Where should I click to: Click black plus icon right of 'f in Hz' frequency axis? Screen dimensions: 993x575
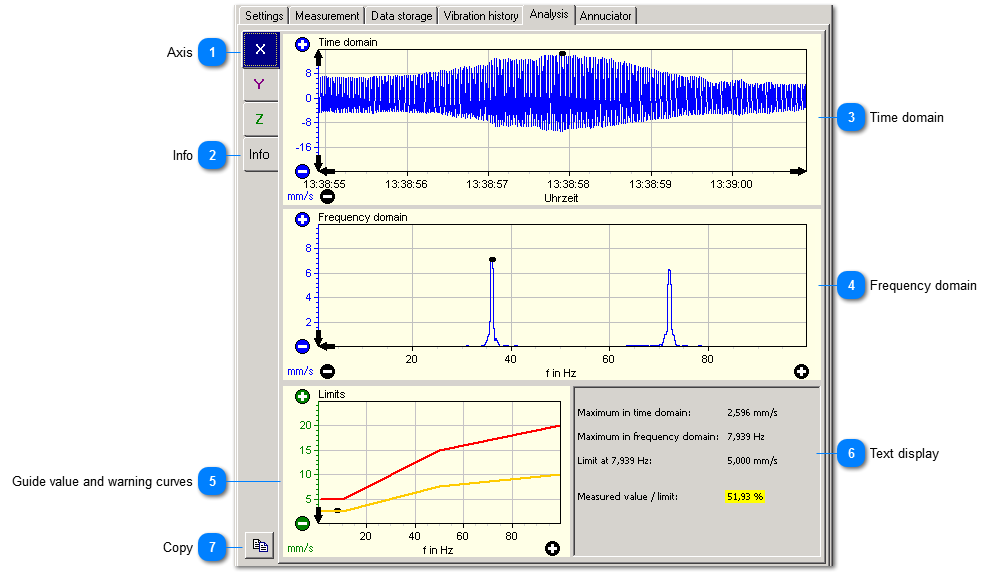801,372
